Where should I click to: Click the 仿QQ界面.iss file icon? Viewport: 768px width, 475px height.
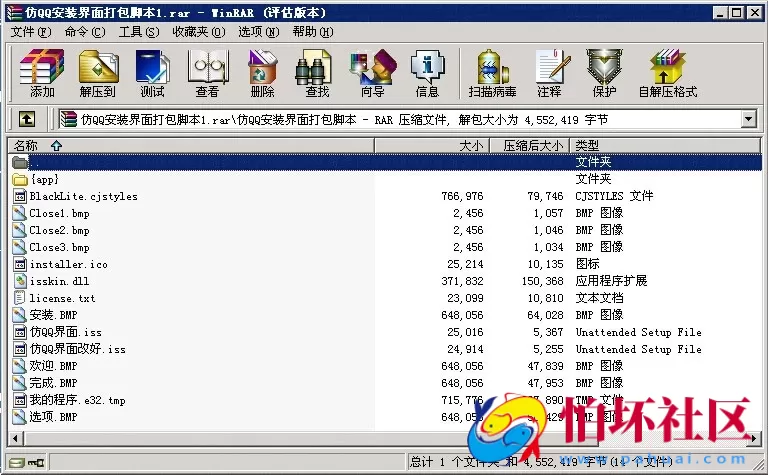20,332
